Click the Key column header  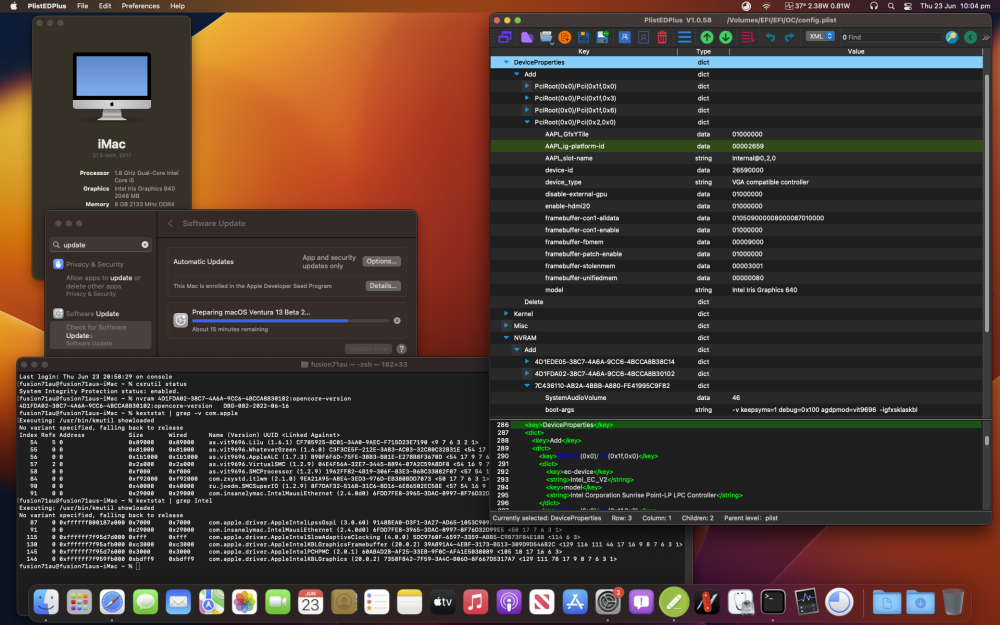click(x=584, y=51)
